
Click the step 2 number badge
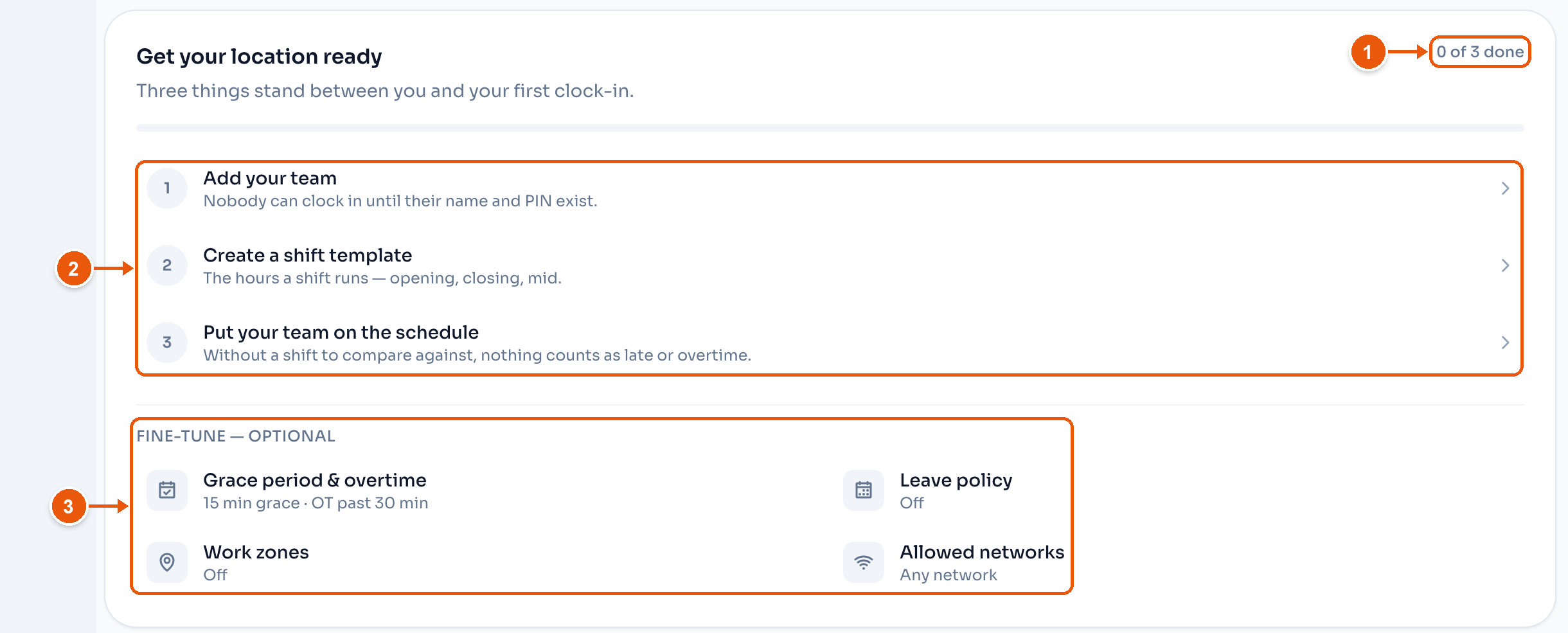(x=167, y=265)
